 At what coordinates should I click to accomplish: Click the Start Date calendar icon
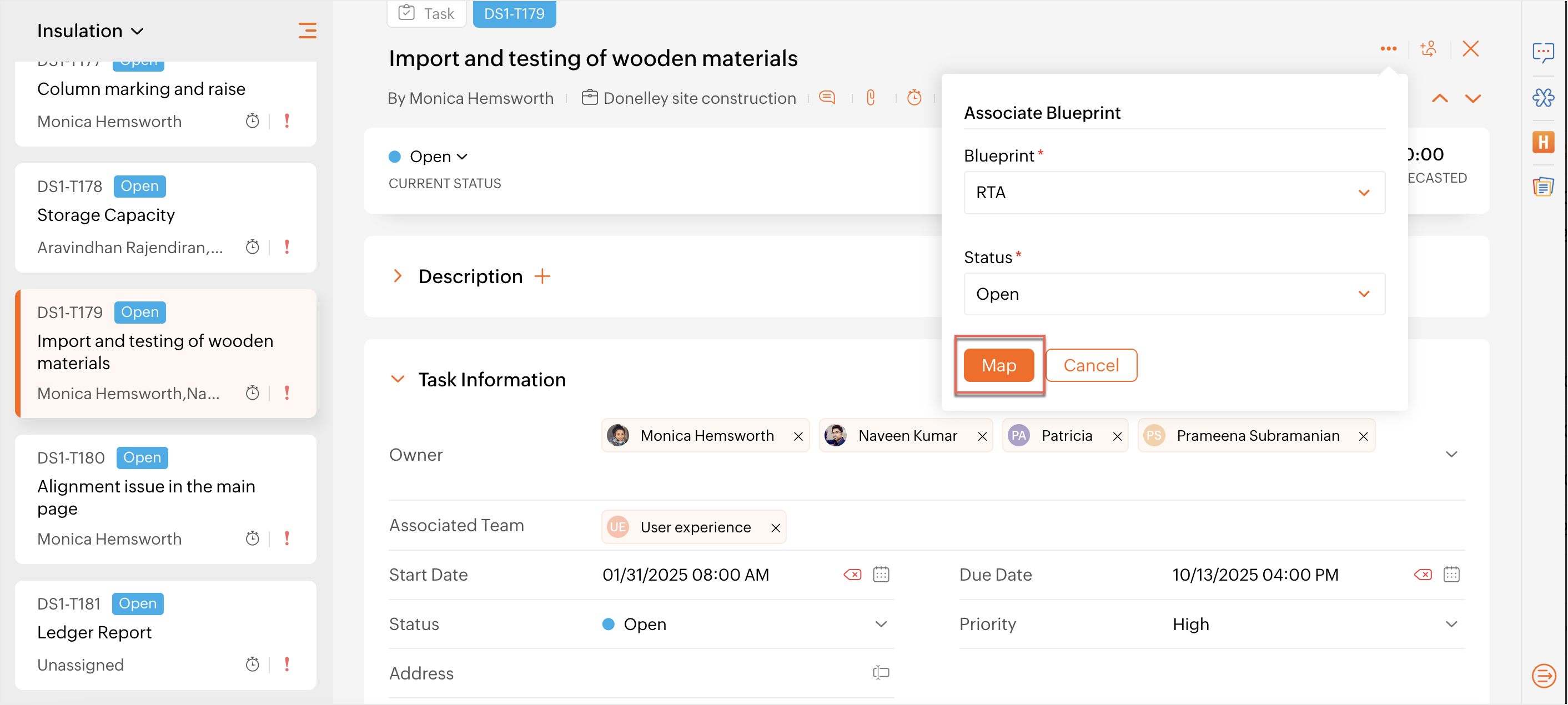(881, 574)
